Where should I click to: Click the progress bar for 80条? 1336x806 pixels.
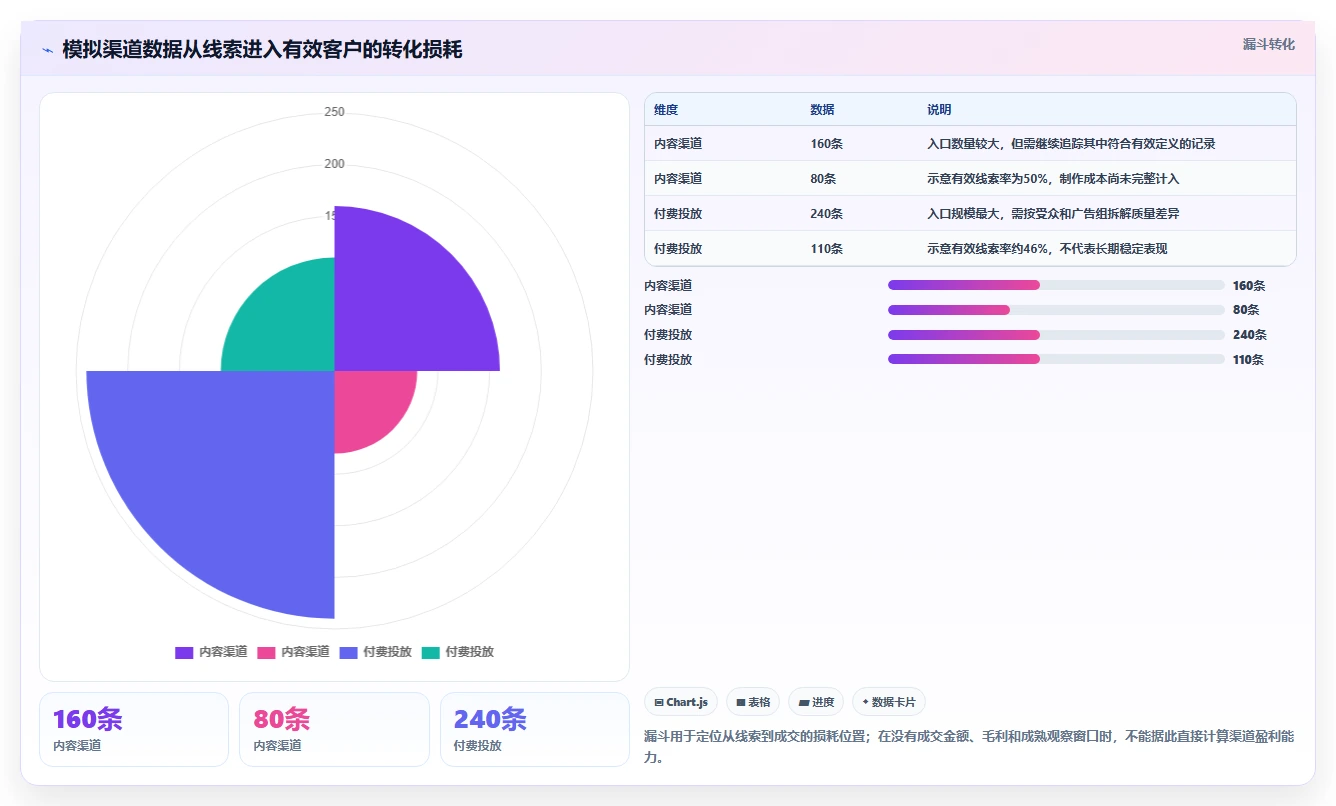(x=1056, y=310)
